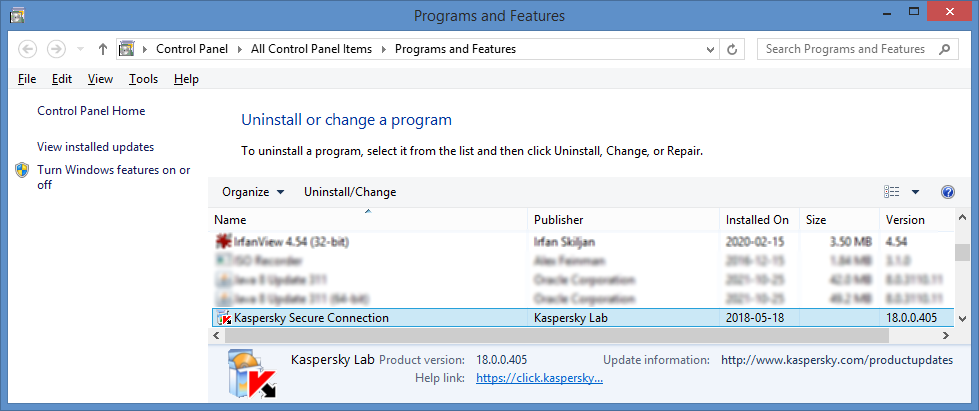This screenshot has height=411, width=979.
Task: Click the Up one level arrow
Action: [103, 49]
